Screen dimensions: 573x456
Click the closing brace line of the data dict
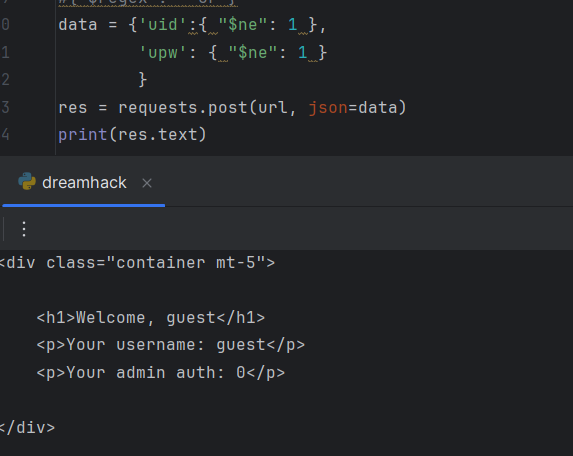(143, 80)
